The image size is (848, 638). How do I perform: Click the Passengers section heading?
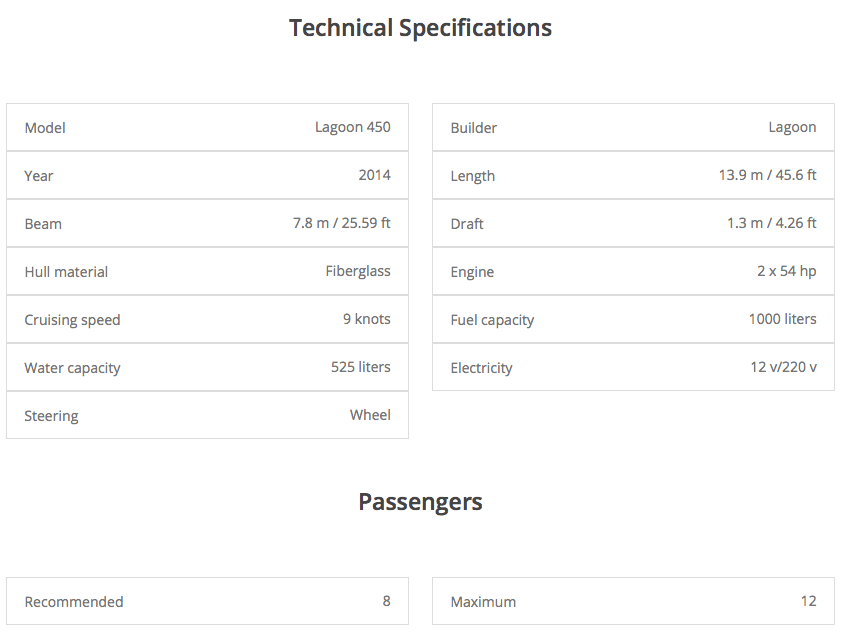click(x=420, y=502)
